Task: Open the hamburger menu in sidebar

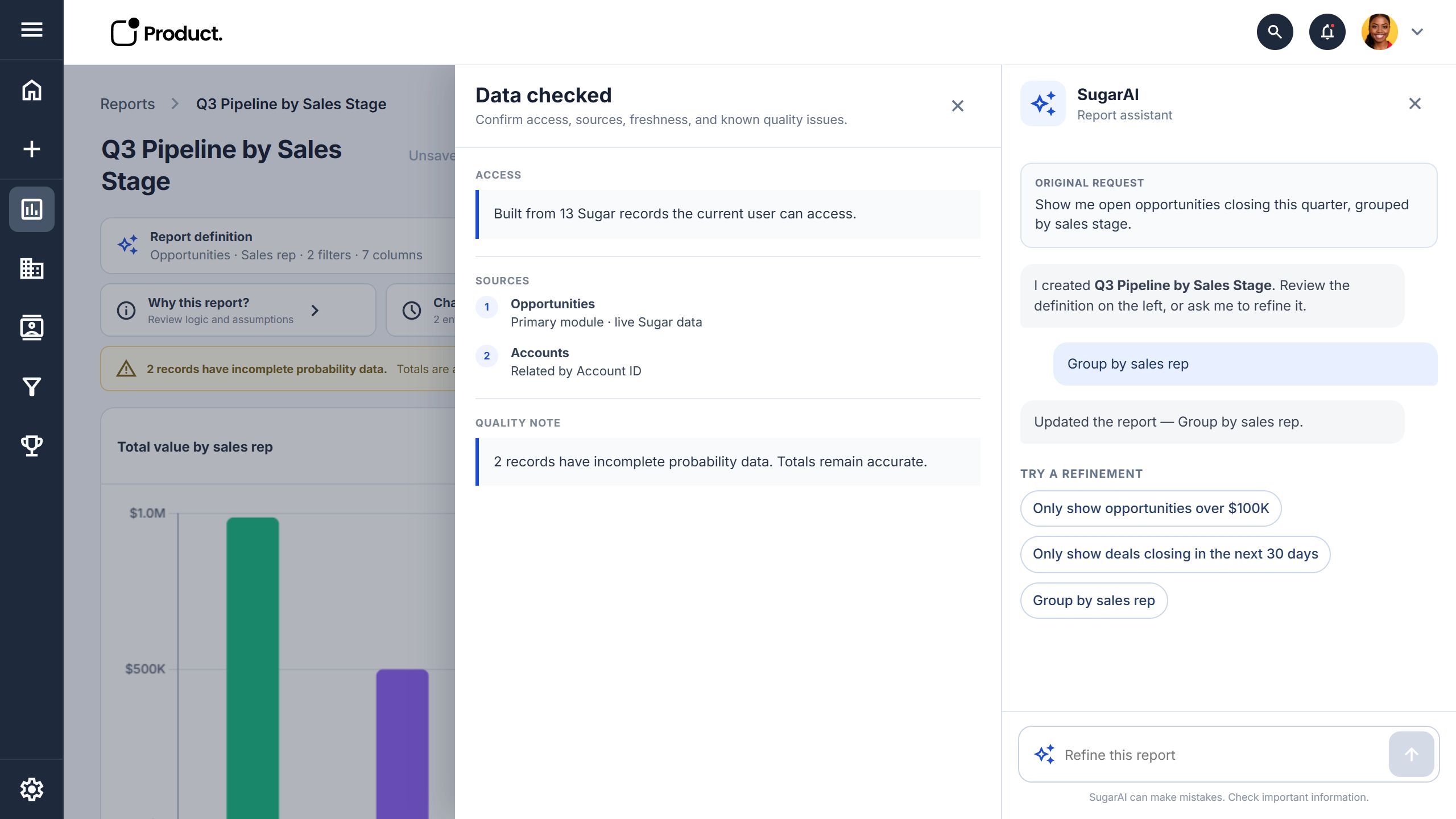Action: [x=32, y=30]
